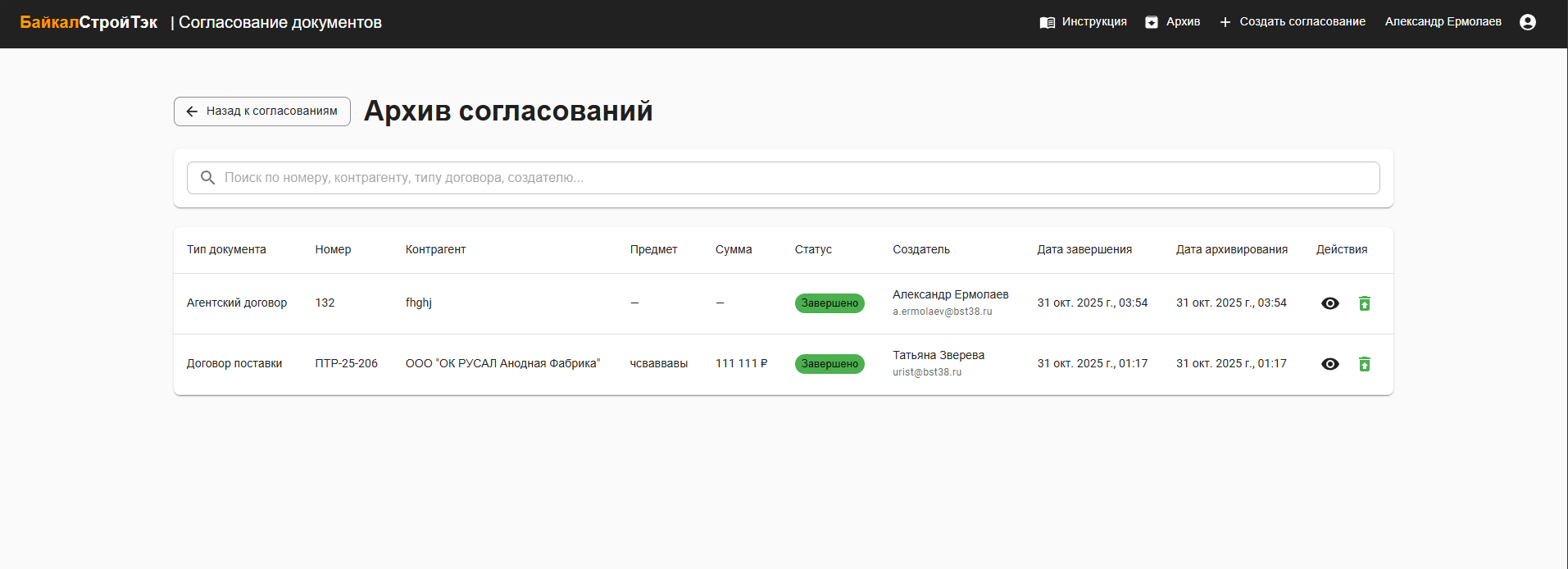The image size is (1568, 569).
Task: Click subject cell чсваввавы
Action: click(659, 364)
